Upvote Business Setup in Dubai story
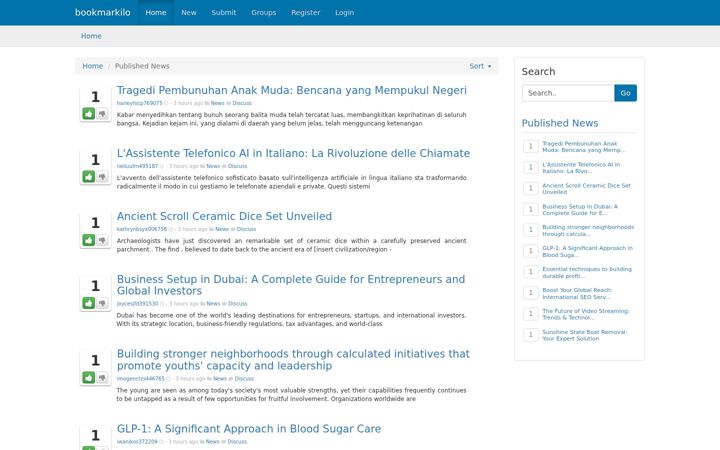The image size is (720, 450). coord(89,303)
